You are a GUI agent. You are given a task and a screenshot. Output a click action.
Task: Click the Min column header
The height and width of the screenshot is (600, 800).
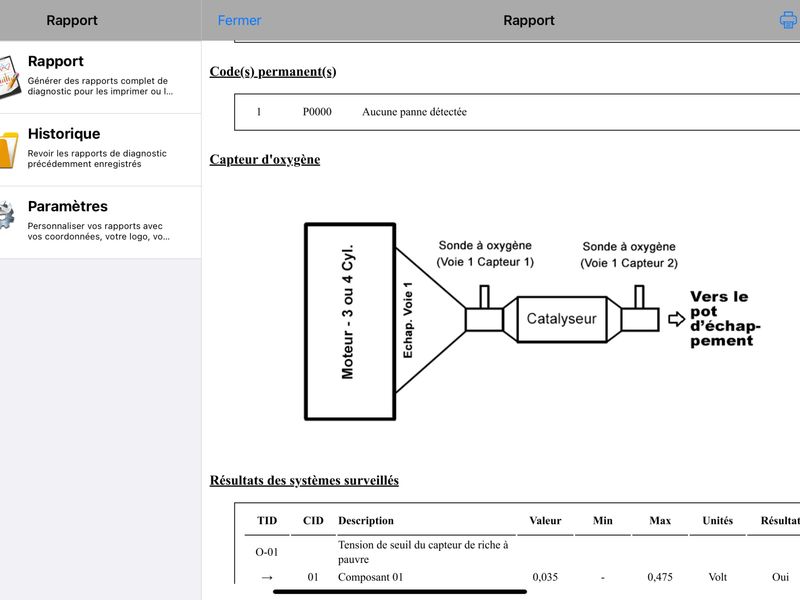click(603, 520)
